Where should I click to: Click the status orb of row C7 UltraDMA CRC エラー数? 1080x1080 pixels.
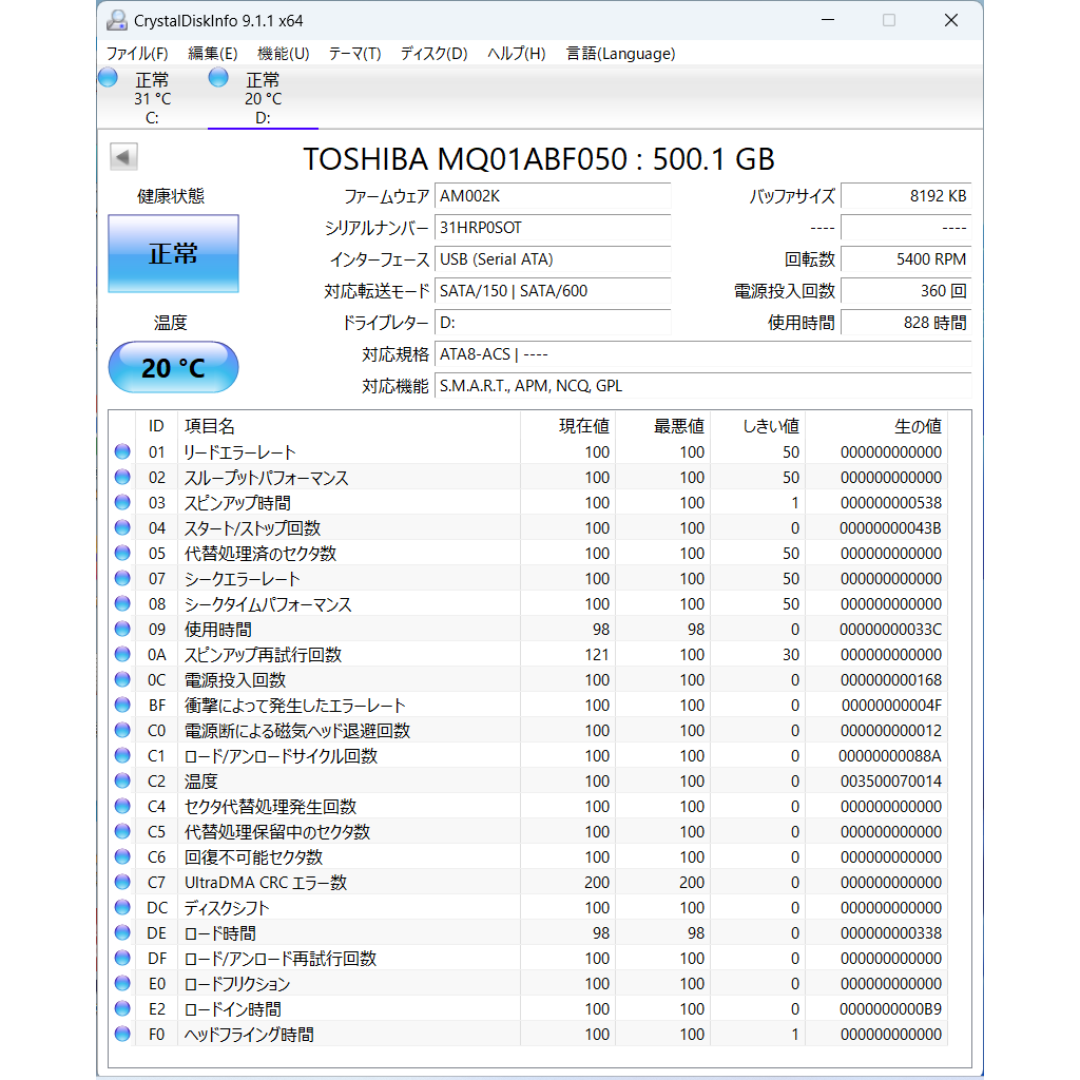point(123,882)
